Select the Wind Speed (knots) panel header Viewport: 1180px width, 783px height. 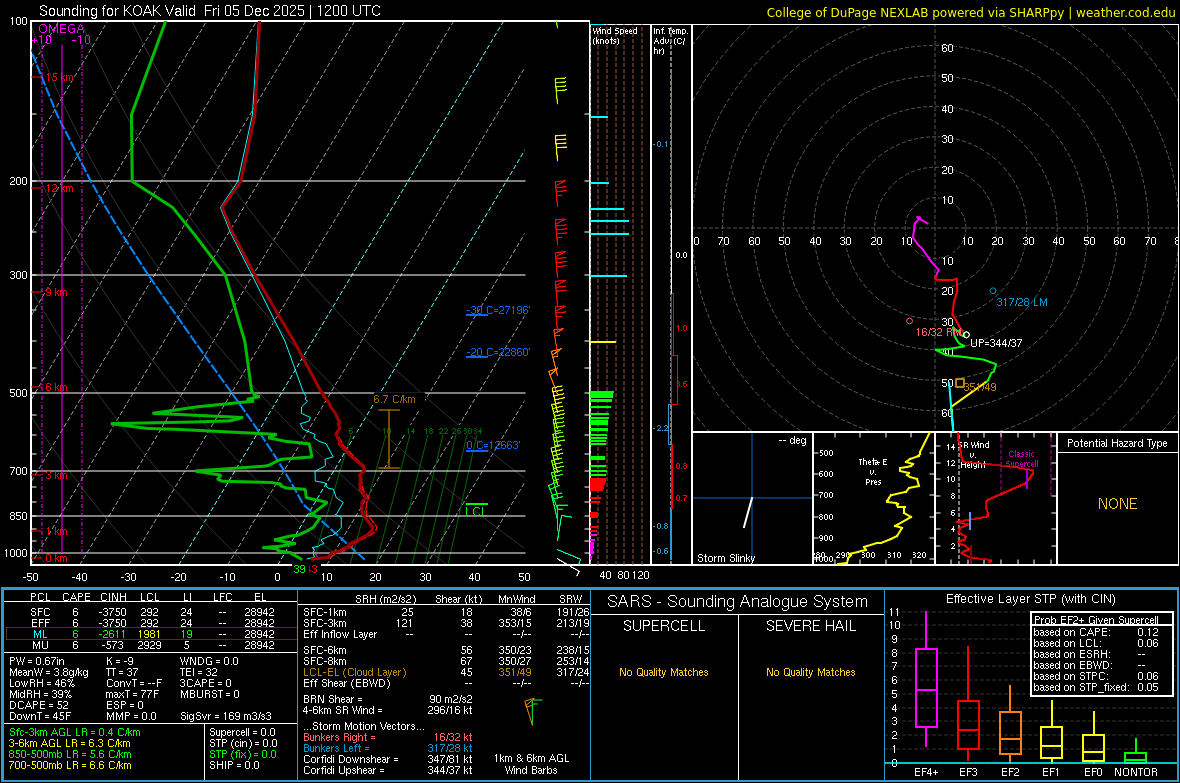pos(615,35)
